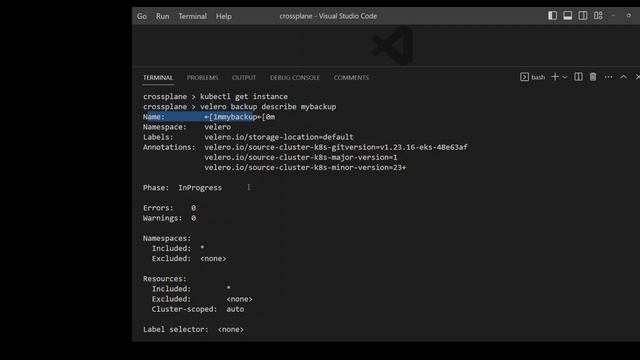Image resolution: width=640 pixels, height=360 pixels.
Task: Split the terminal panel
Action: 578,77
